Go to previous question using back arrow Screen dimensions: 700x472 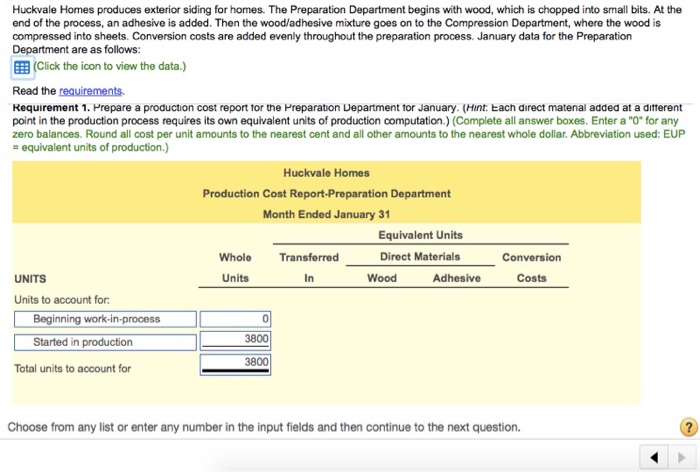coord(654,457)
